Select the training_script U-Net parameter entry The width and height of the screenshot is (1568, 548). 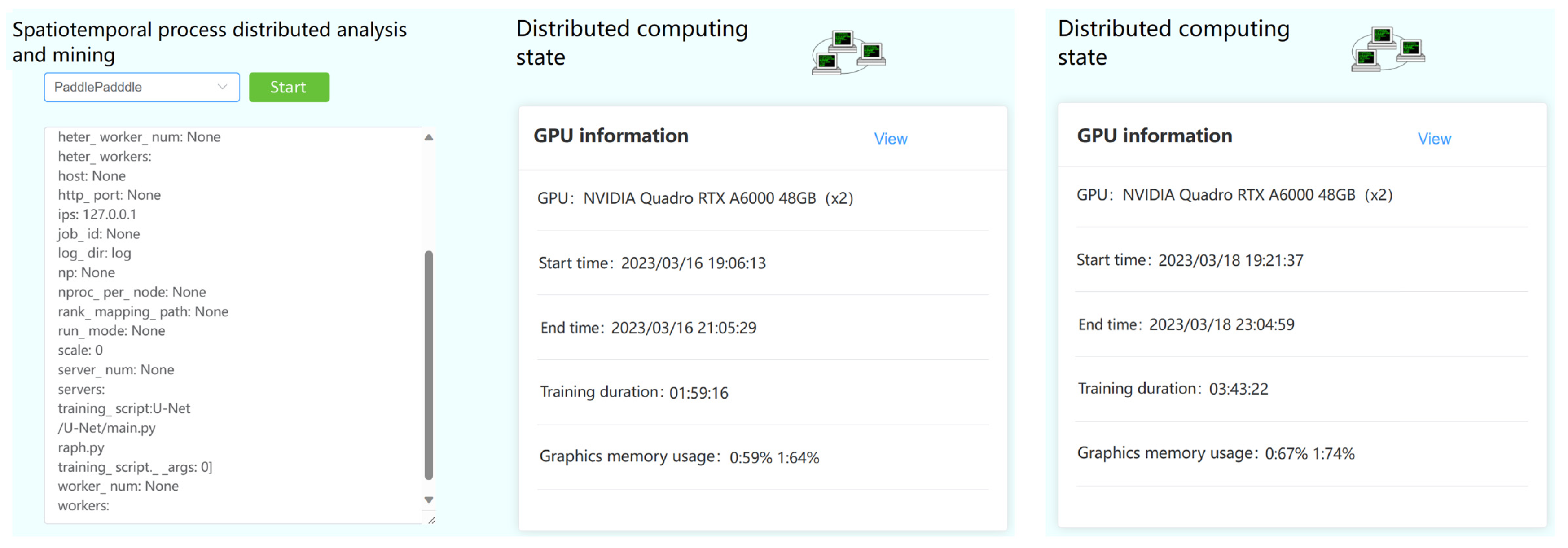[x=123, y=408]
